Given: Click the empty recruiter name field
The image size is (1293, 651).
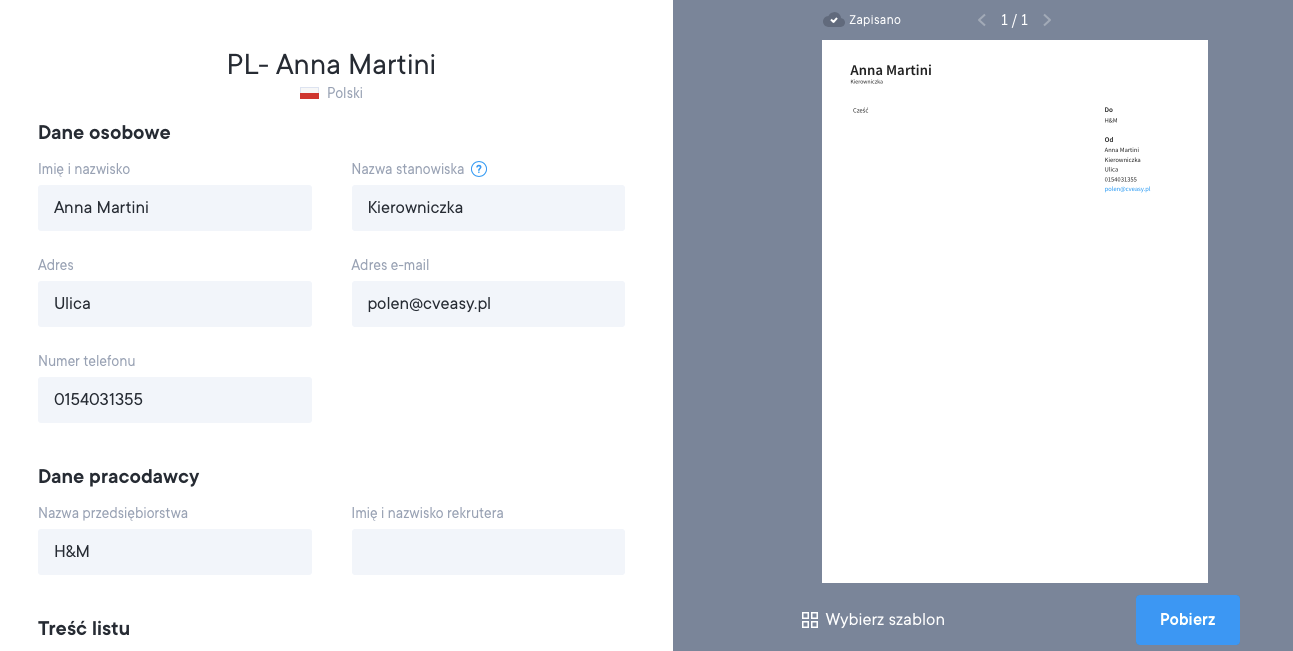Looking at the screenshot, I should (x=488, y=552).
